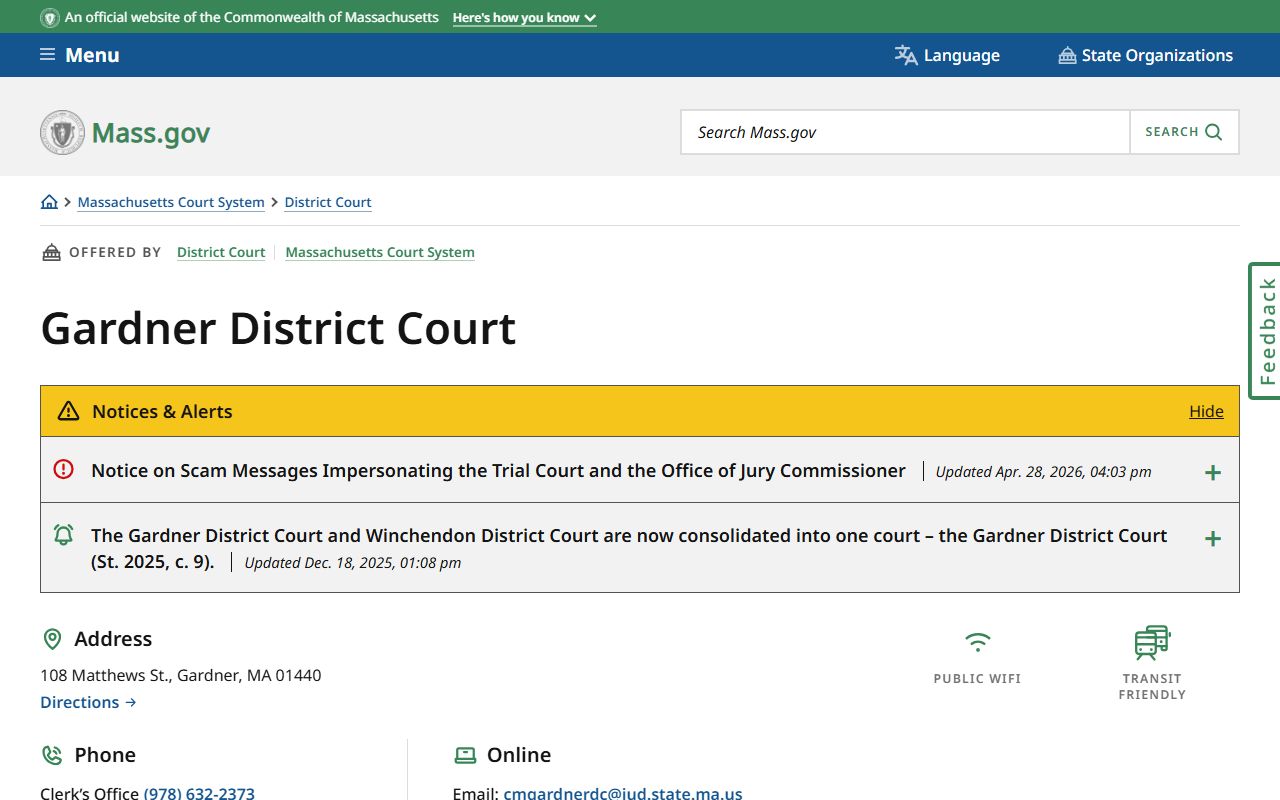Open Massachusetts Court System link under Offered By
Image resolution: width=1280 pixels, height=800 pixels.
pyautogui.click(x=380, y=252)
